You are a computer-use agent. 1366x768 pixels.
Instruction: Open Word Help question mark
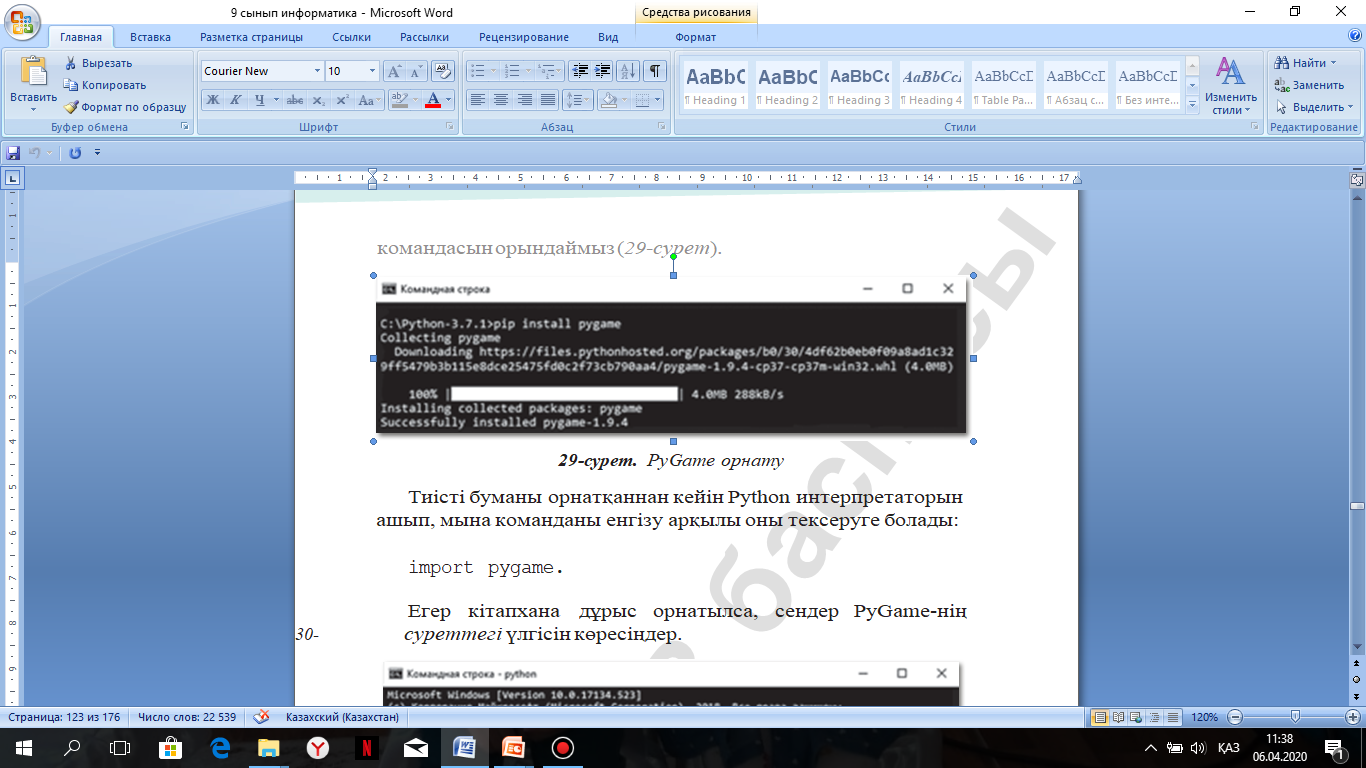(x=1354, y=37)
